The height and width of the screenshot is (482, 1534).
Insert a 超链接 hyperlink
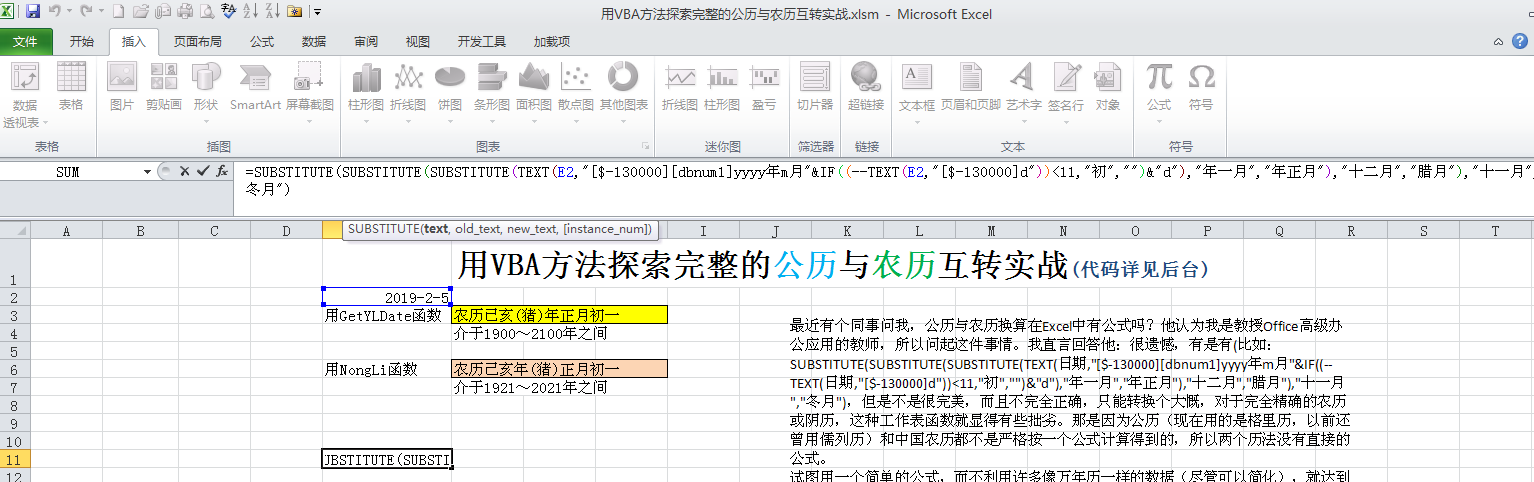coord(865,87)
